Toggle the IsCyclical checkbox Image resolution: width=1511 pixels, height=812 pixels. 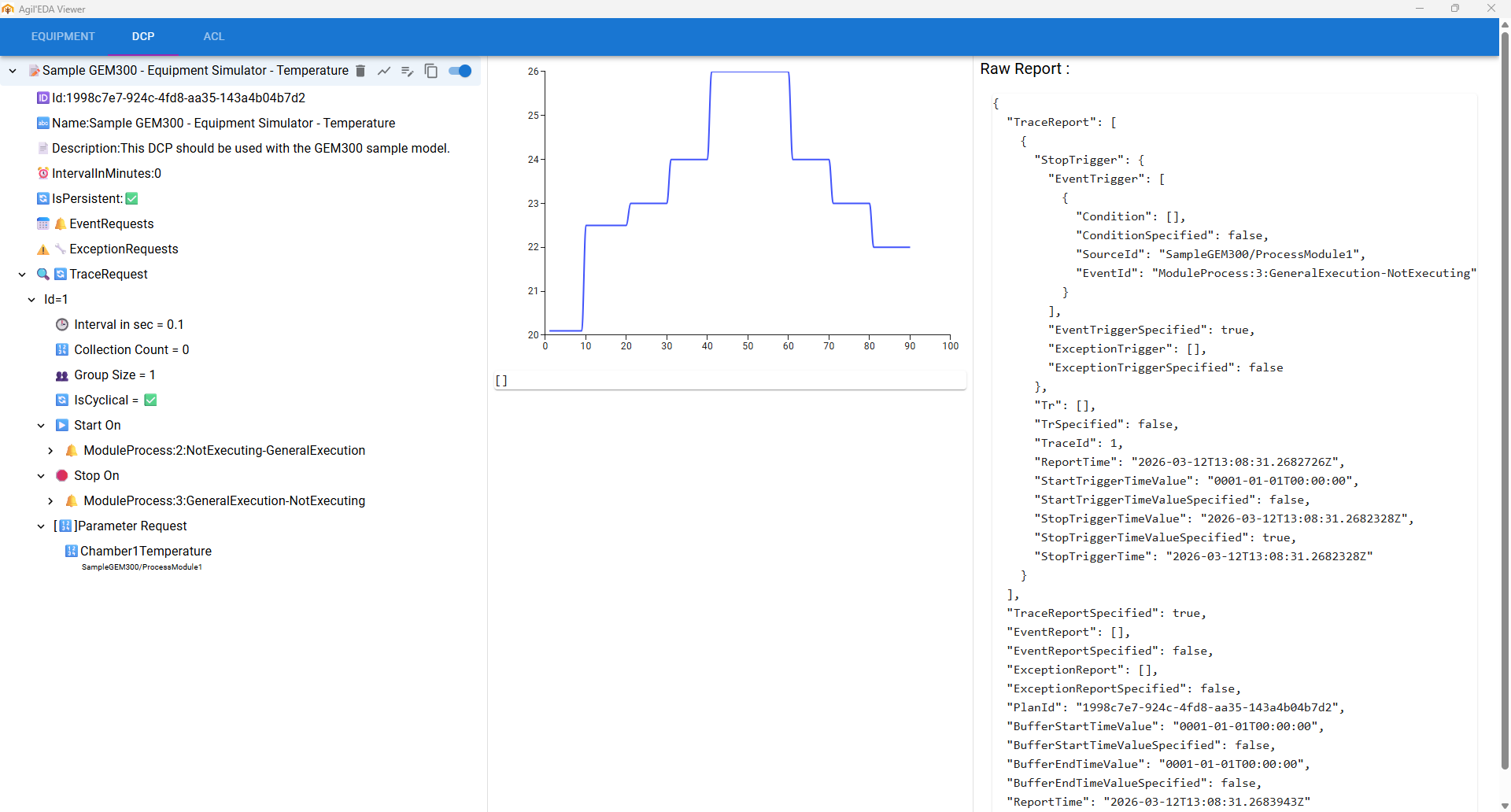(x=150, y=400)
